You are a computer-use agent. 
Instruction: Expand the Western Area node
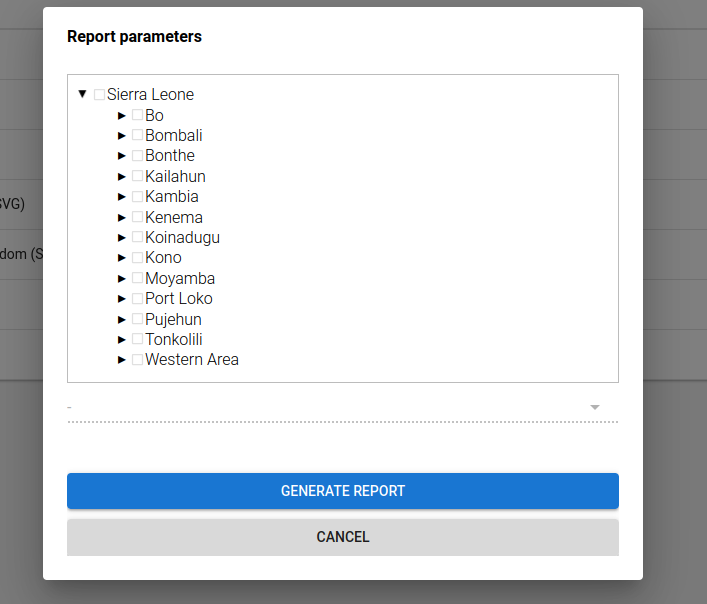click(121, 359)
